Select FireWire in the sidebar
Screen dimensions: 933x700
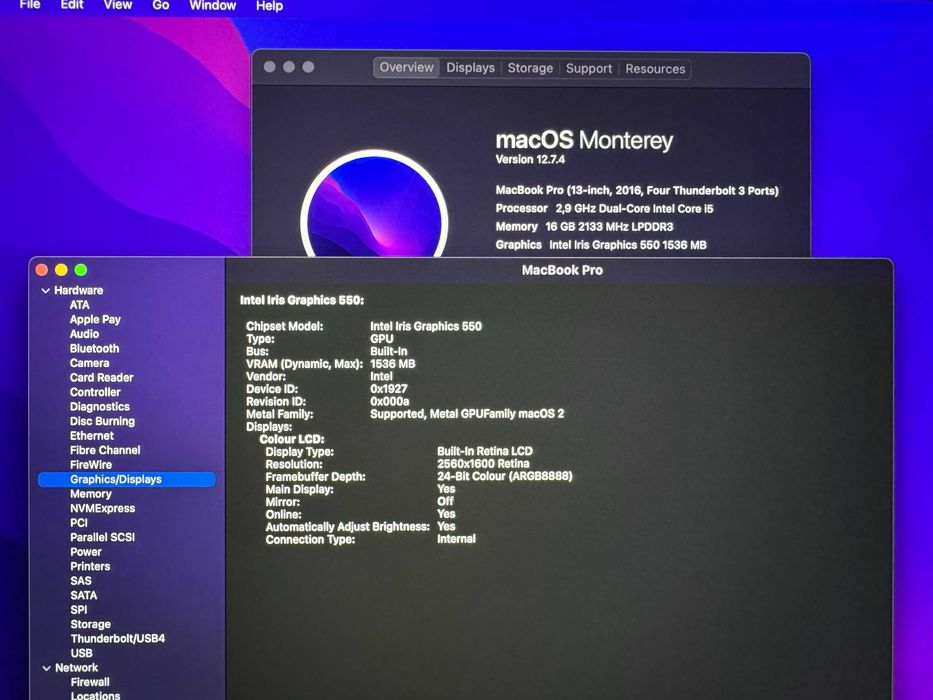point(90,465)
